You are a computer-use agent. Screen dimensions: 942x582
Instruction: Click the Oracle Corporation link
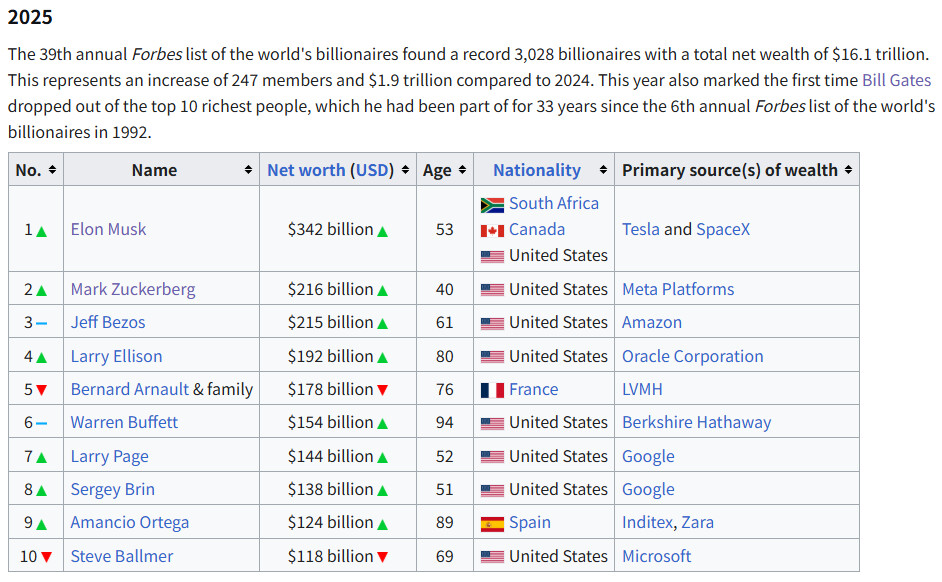[692, 357]
